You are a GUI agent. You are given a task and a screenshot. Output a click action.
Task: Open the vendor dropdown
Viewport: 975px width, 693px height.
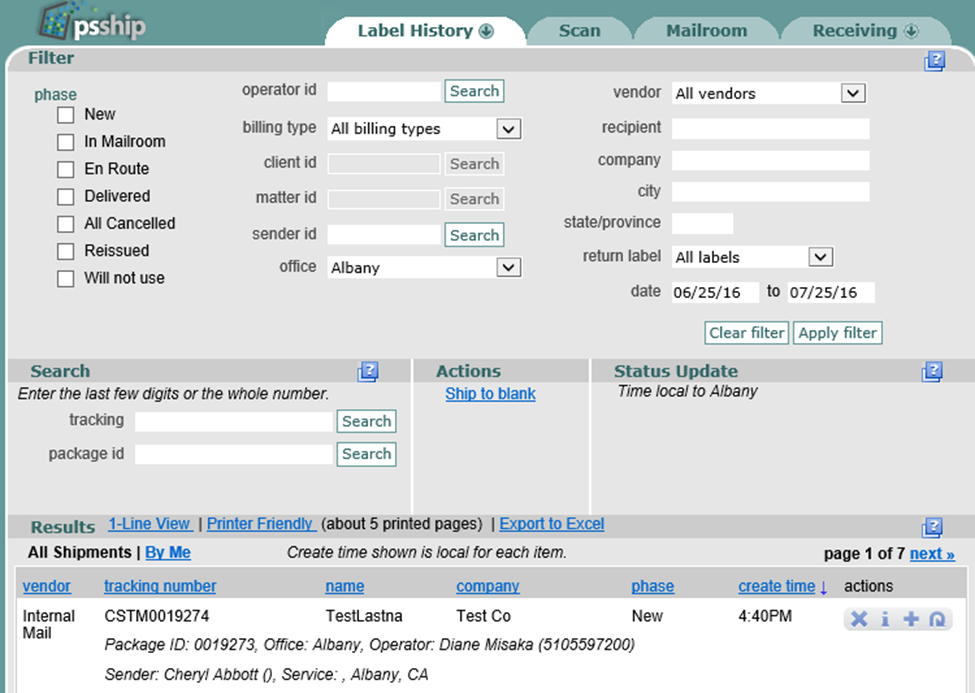[x=769, y=93]
